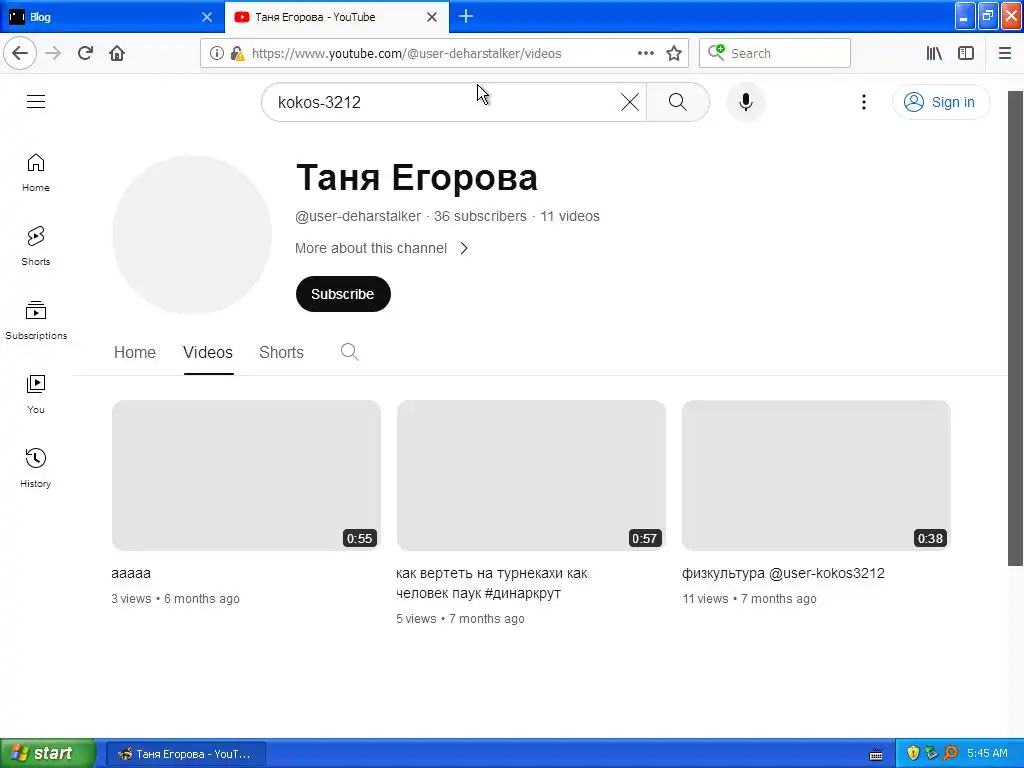Sign in to YouTube
1024x768 pixels.
(940, 102)
